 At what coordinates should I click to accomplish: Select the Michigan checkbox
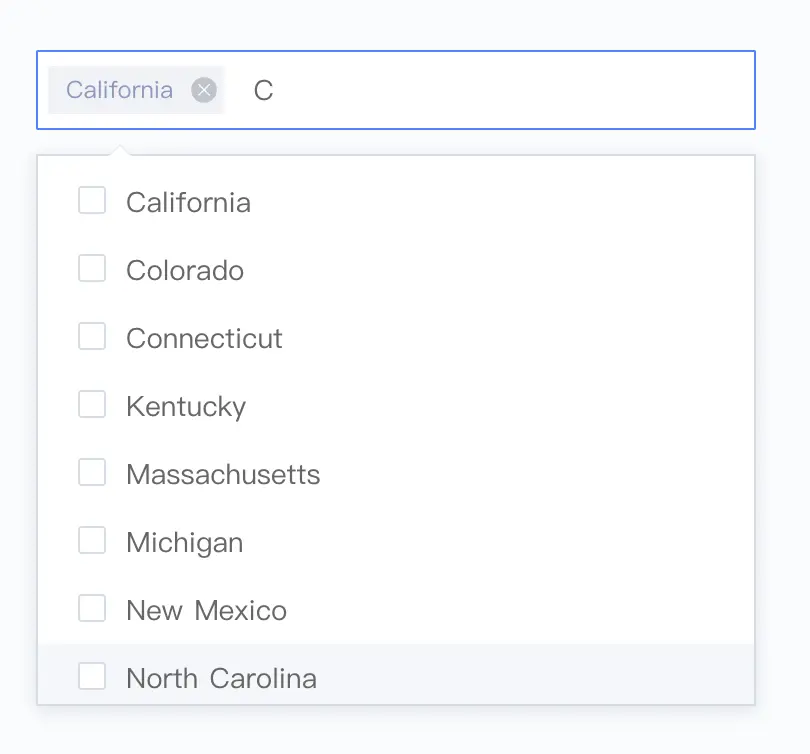(x=92, y=541)
